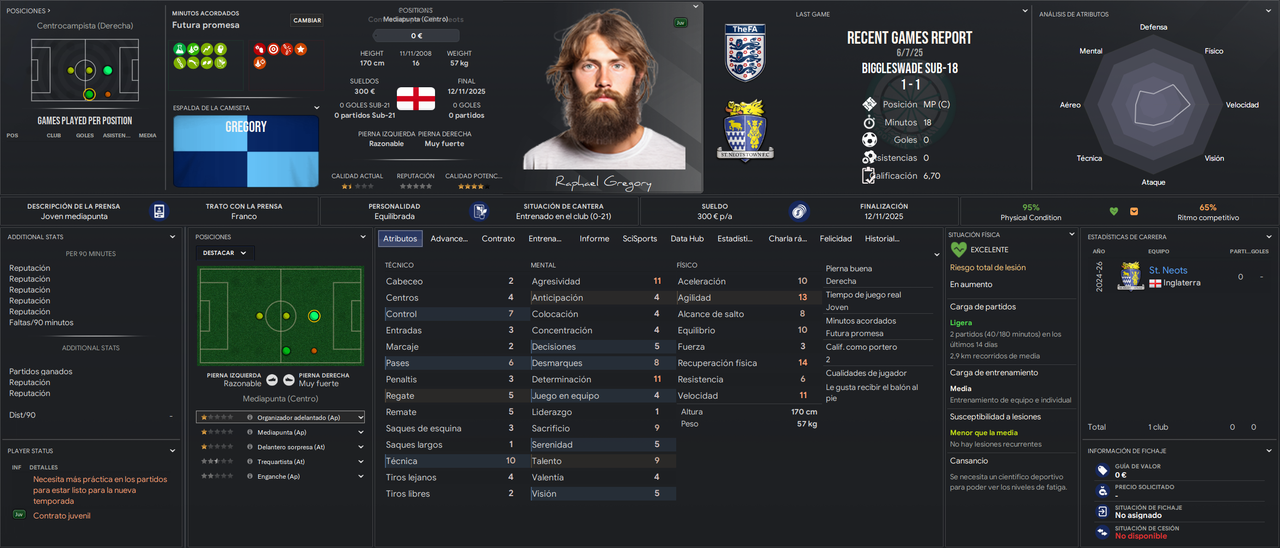1280x548 pixels.
Task: Expand the Espalda de la camiseta panel chevron
Action: click(317, 107)
